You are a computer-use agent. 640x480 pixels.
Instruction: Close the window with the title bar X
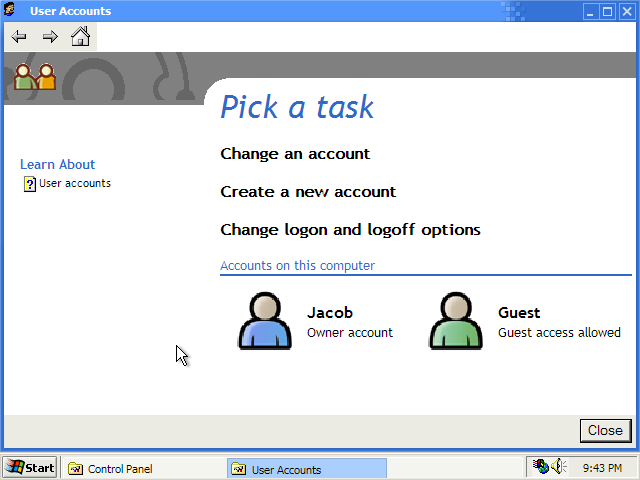[x=627, y=11]
